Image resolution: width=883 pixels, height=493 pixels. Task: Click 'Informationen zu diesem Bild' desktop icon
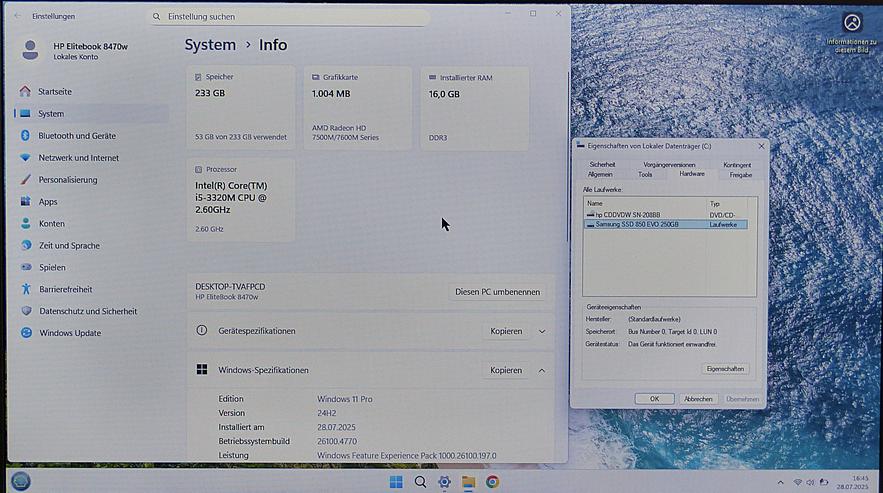coord(851,33)
